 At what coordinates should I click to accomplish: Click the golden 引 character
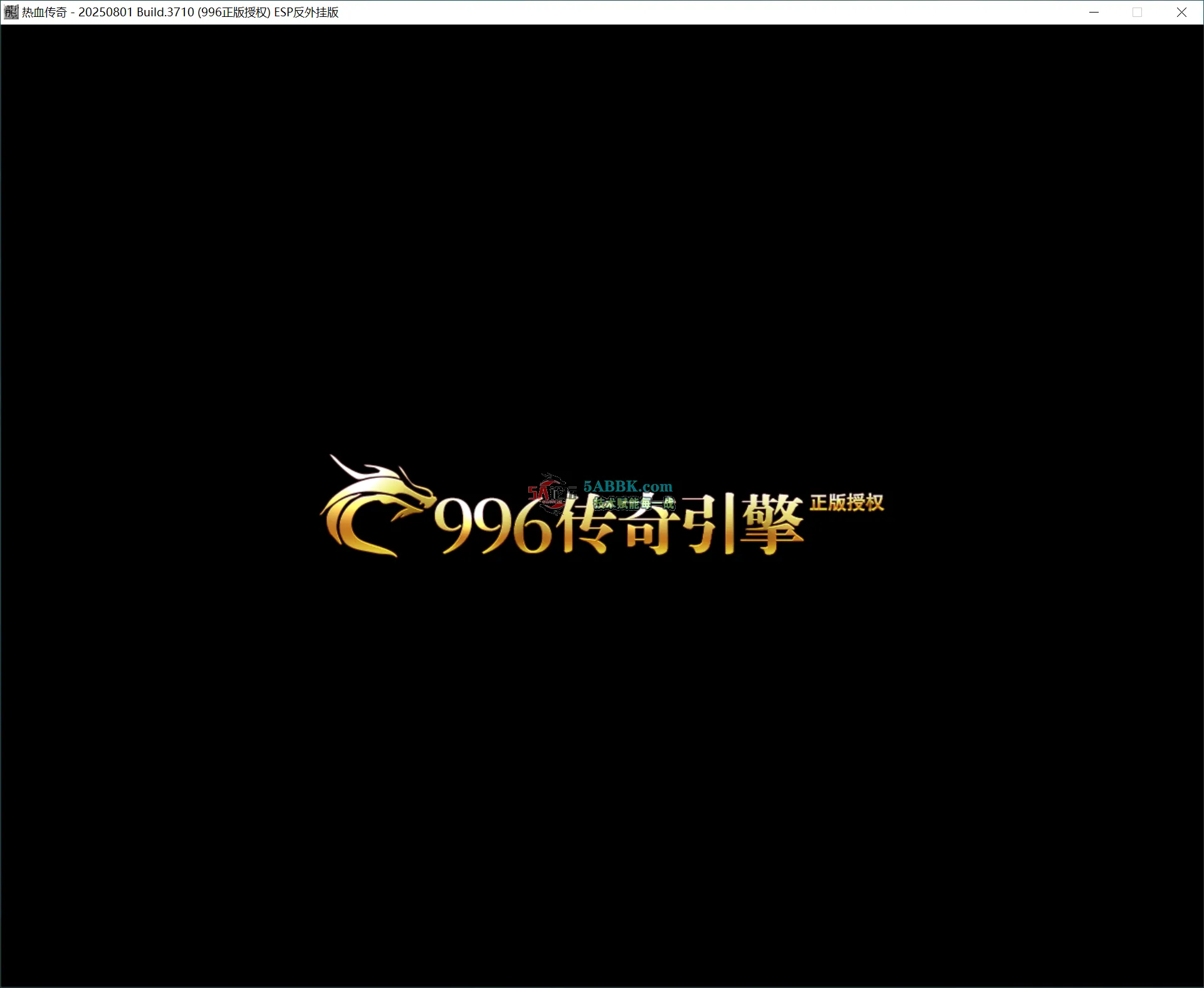[x=708, y=525]
